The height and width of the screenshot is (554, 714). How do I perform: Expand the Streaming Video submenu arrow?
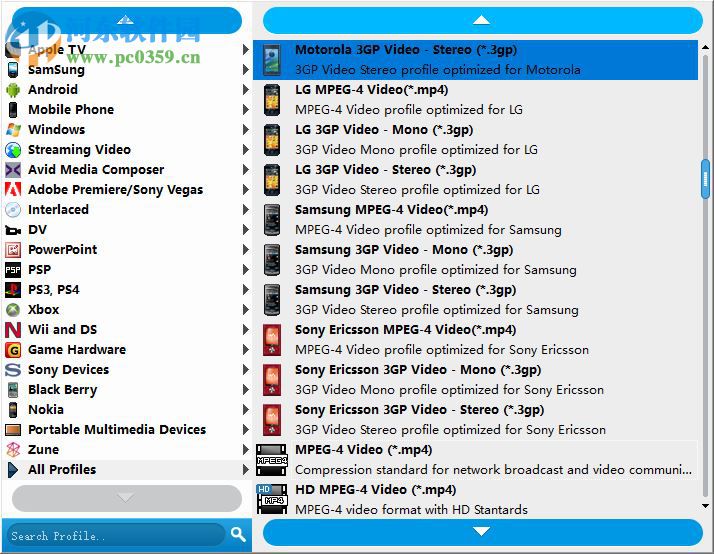245,150
